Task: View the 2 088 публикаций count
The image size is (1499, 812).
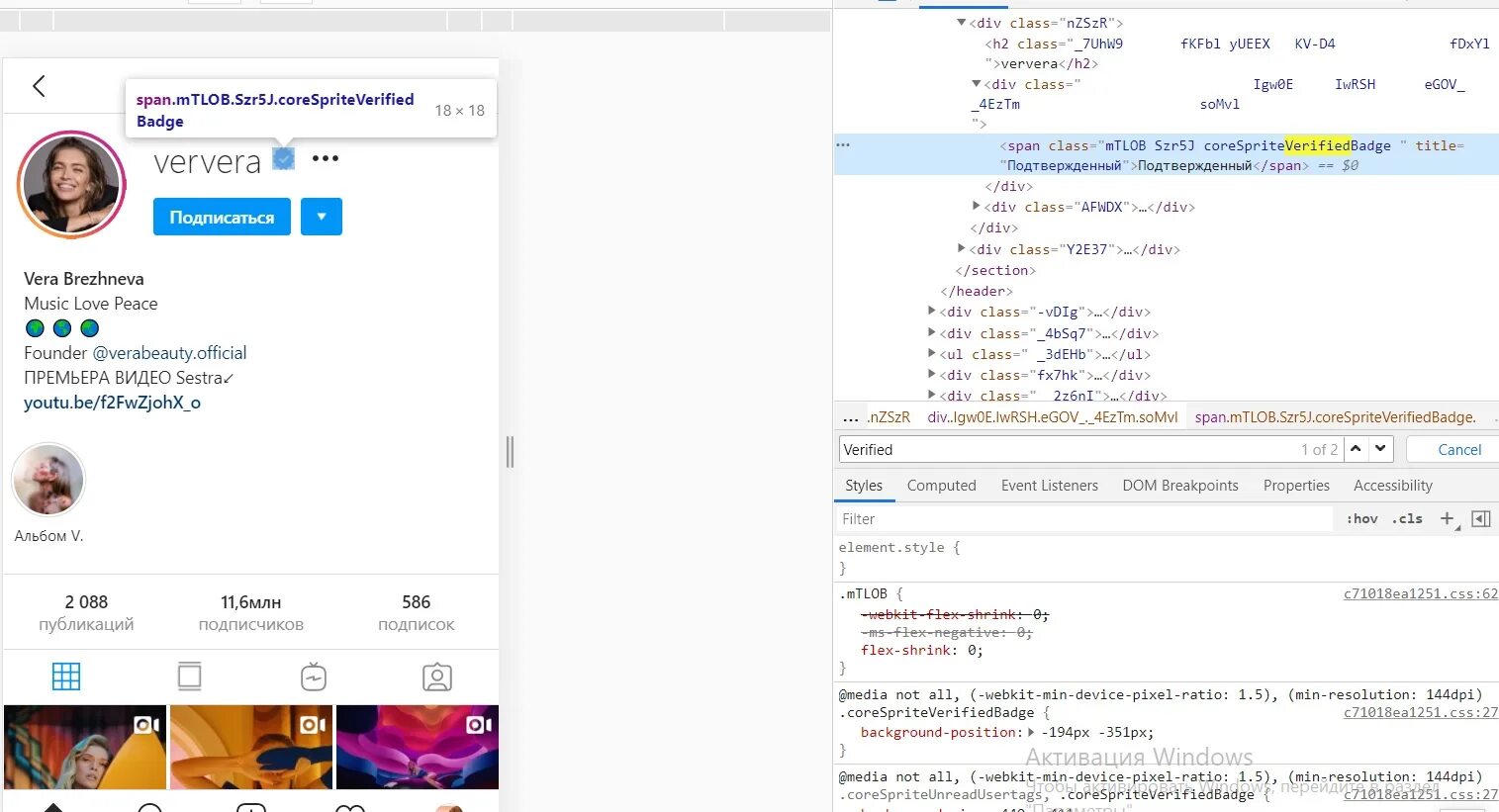Action: pos(86,612)
